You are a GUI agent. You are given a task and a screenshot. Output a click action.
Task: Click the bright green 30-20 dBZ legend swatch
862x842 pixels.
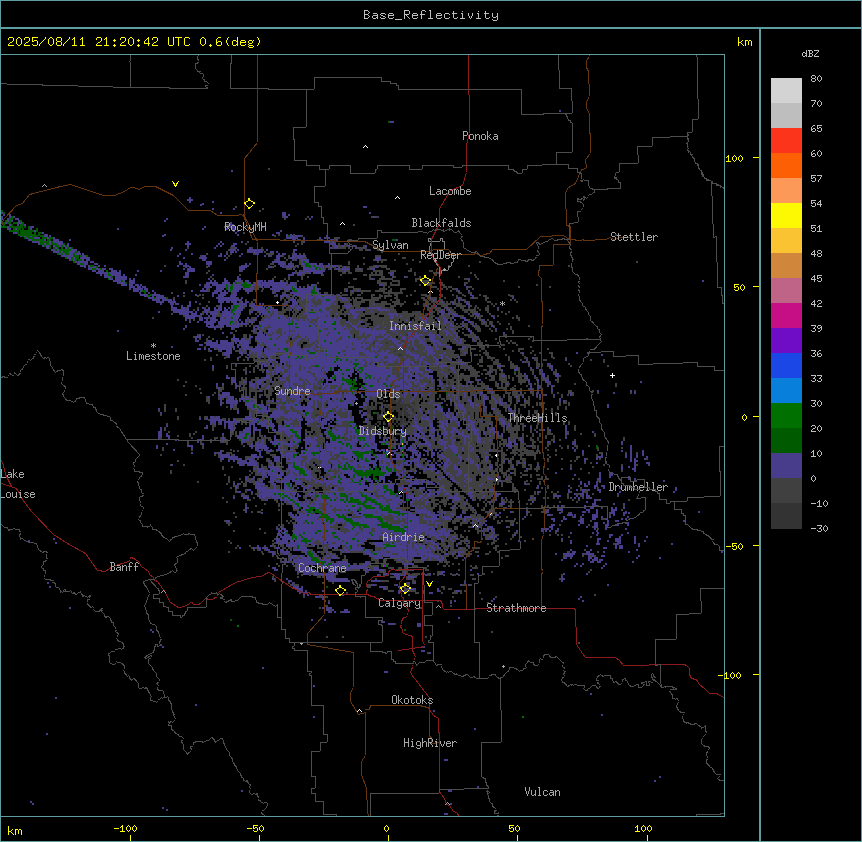786,416
